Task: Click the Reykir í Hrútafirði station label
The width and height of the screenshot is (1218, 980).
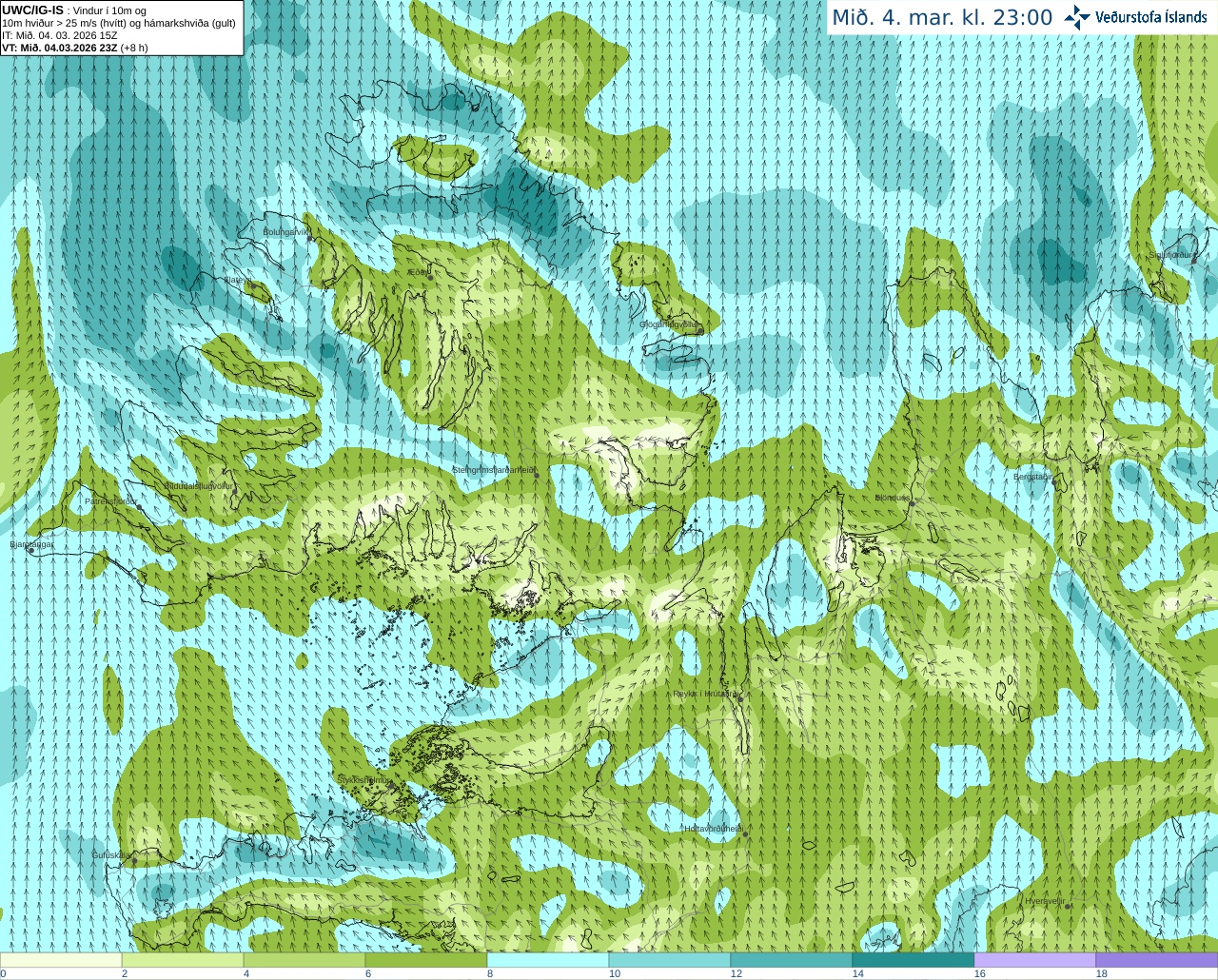Action: (x=706, y=695)
